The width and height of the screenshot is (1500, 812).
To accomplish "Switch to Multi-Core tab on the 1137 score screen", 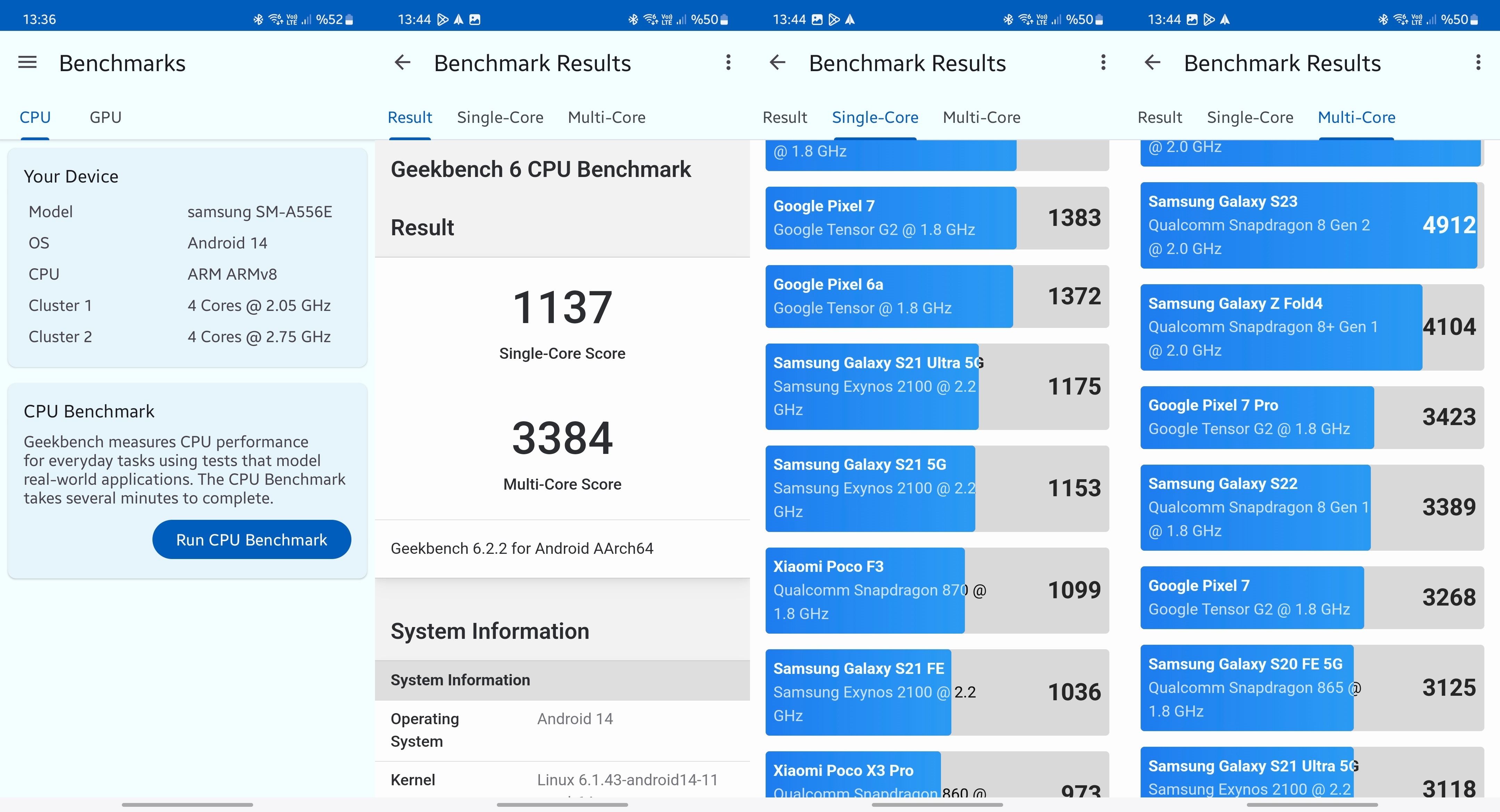I will (x=606, y=117).
